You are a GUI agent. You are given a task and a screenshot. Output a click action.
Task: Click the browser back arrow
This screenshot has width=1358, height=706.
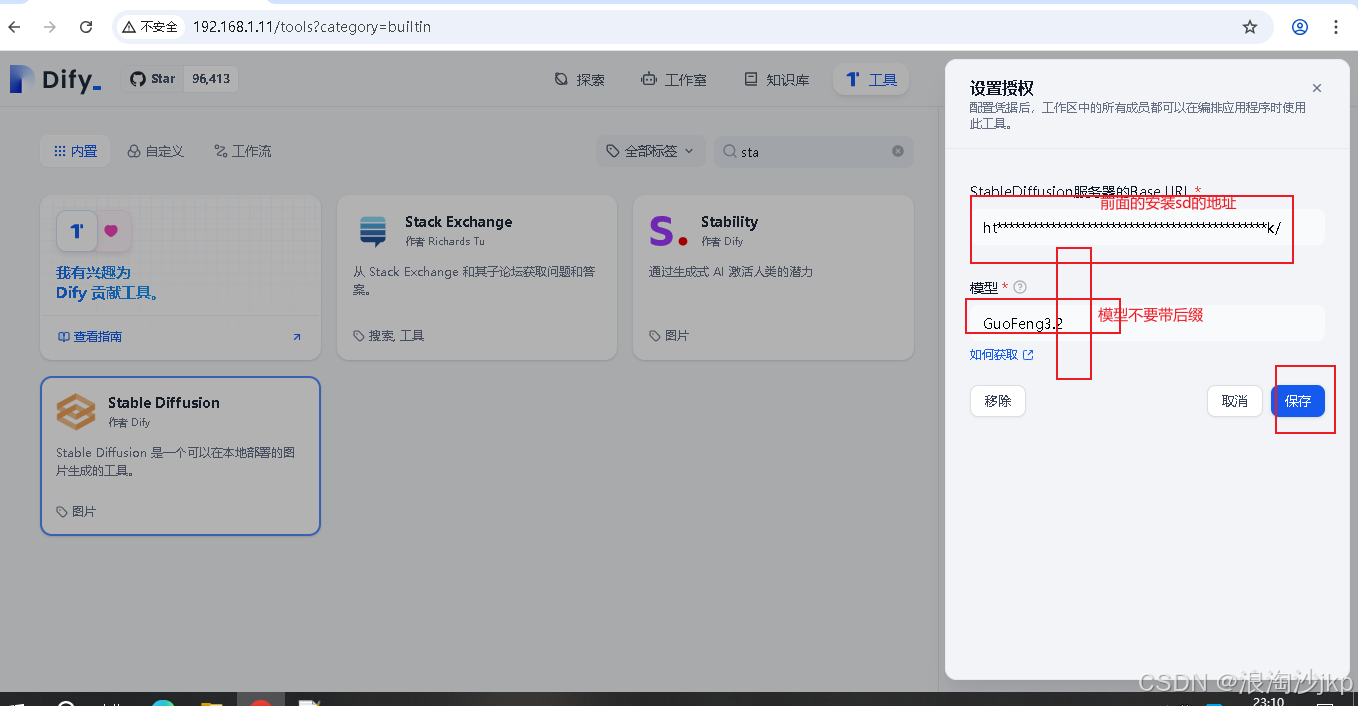(14, 27)
